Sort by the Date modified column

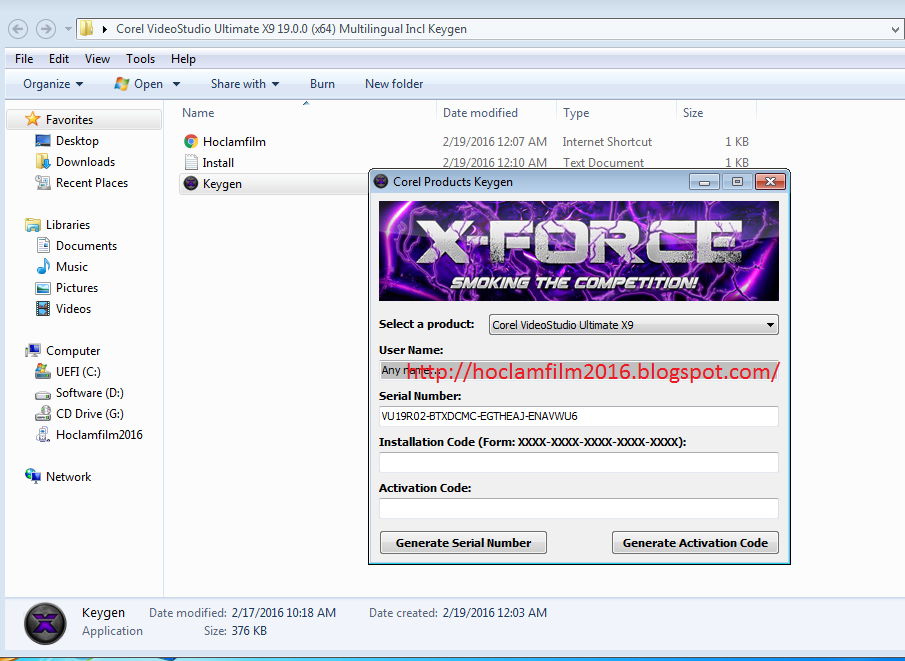(x=480, y=113)
